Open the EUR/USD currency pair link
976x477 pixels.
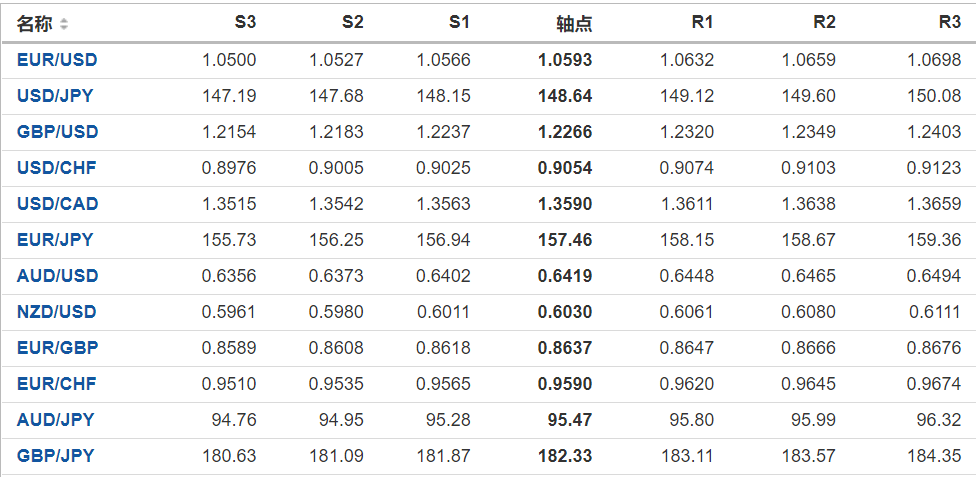click(57, 60)
